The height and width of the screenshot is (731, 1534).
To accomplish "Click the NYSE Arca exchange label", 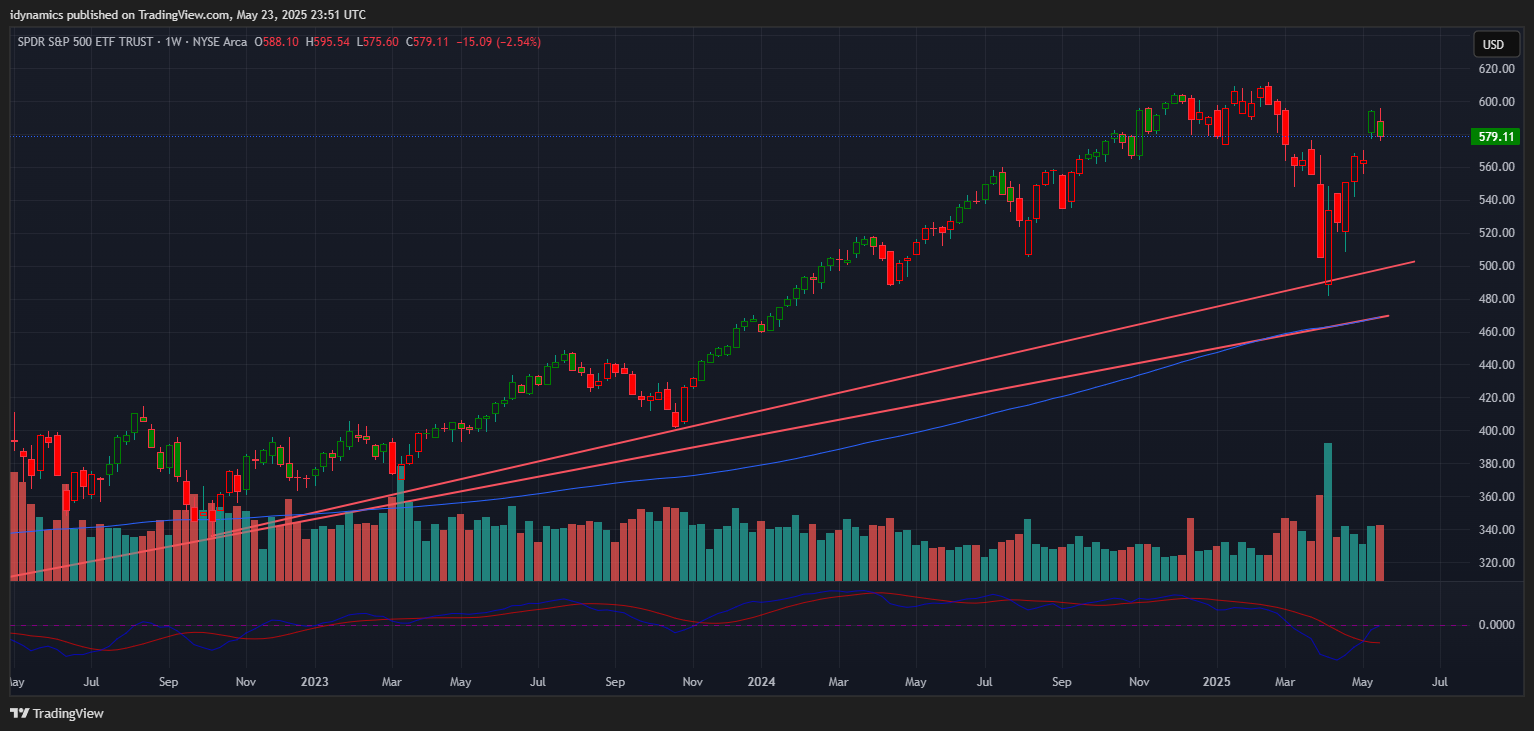I will pyautogui.click(x=219, y=42).
